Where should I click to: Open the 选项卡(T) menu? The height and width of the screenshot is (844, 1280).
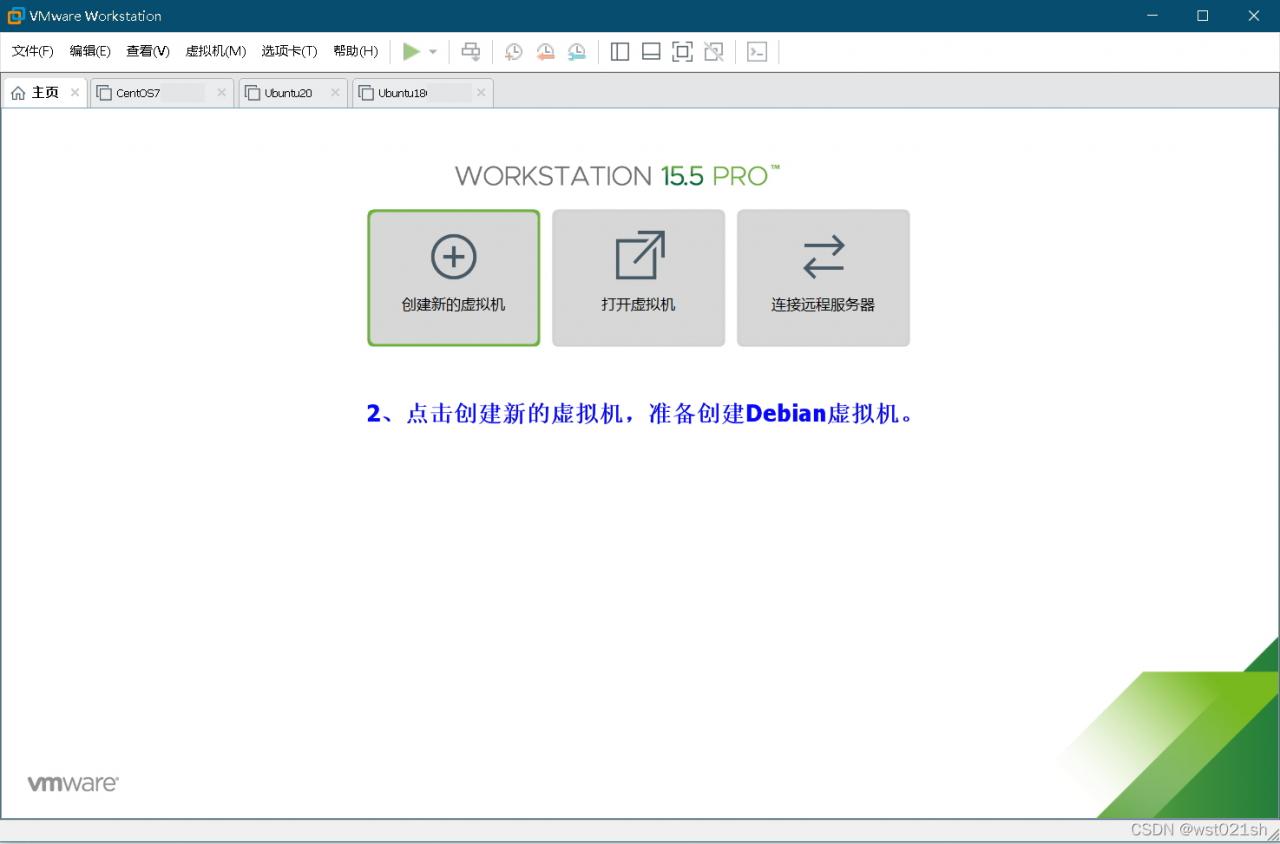(289, 51)
